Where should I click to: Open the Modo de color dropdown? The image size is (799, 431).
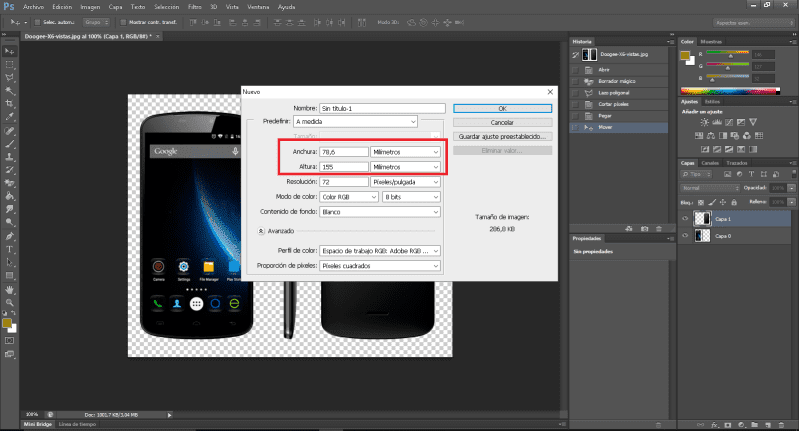click(x=349, y=197)
